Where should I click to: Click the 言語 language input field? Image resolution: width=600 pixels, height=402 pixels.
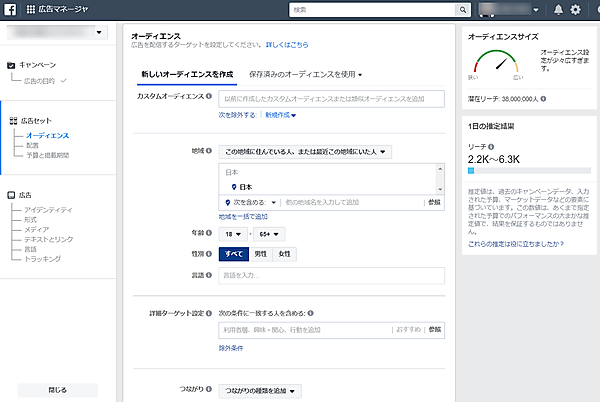[x=331, y=275]
